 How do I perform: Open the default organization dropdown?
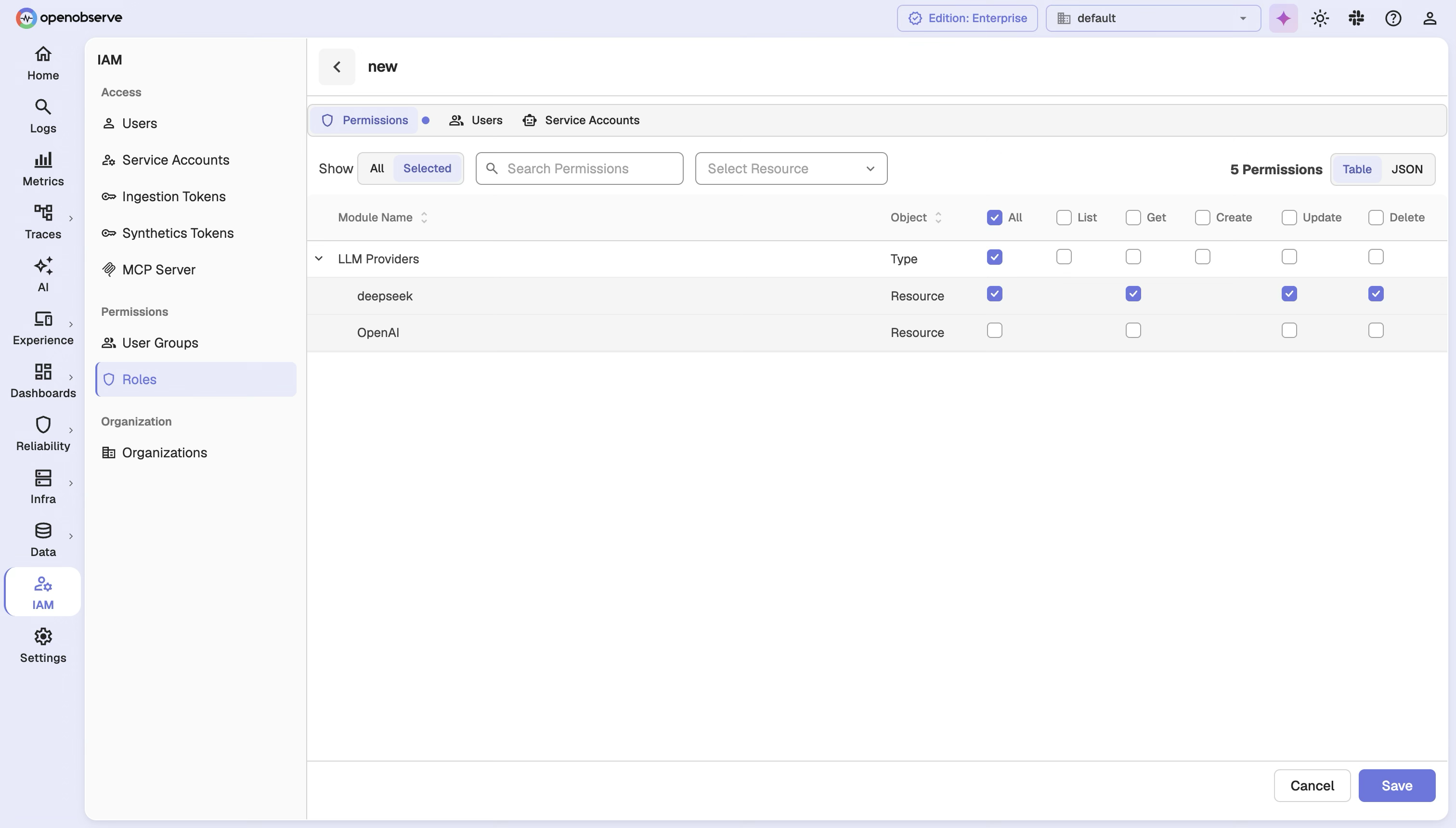click(x=1153, y=18)
